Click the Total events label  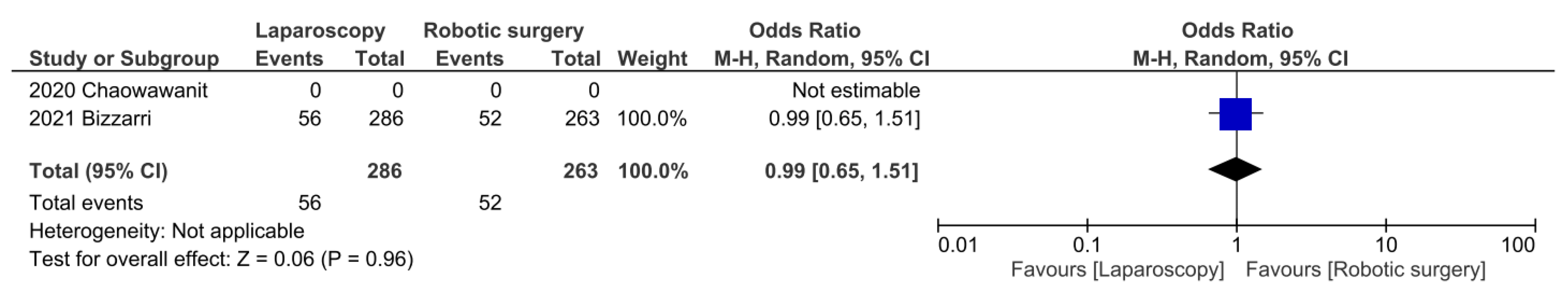pos(86,202)
